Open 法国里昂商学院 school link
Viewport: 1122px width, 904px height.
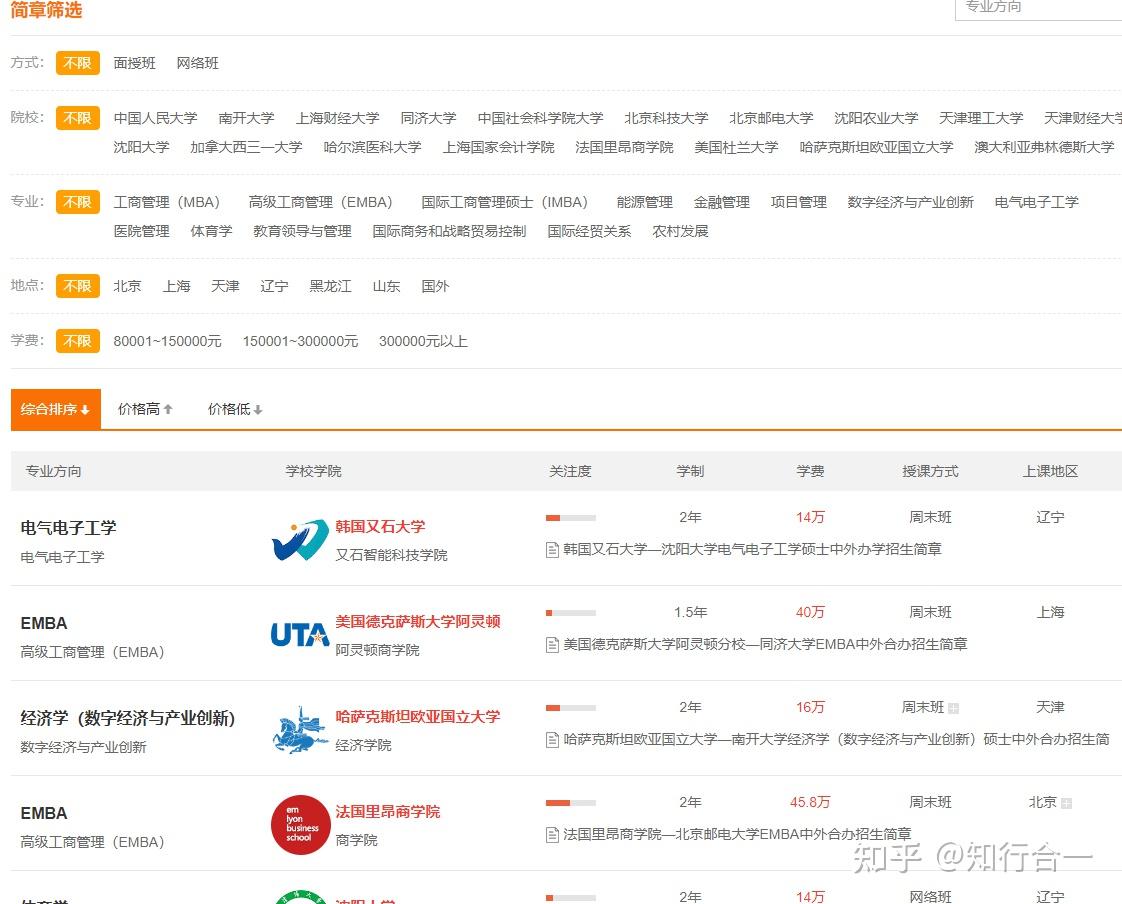[x=388, y=812]
